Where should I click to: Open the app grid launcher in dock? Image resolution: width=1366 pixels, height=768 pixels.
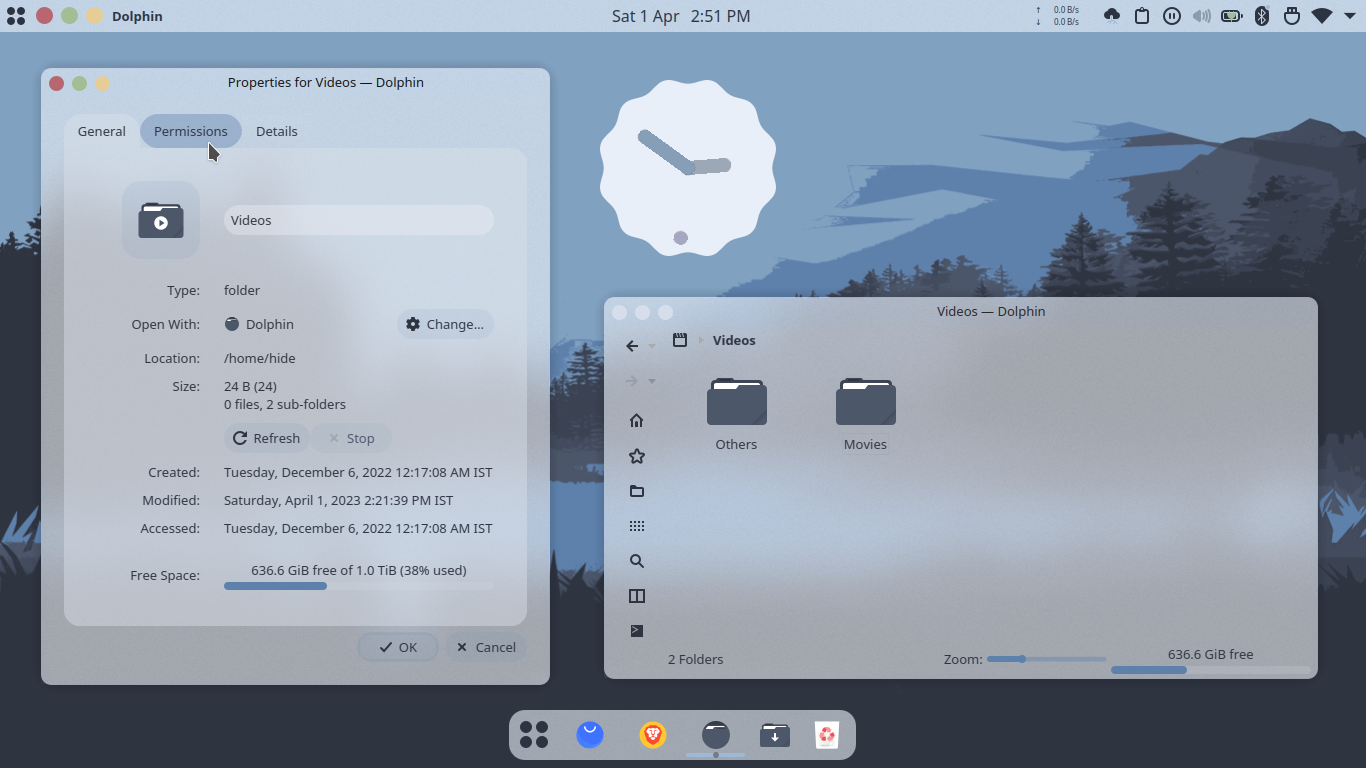[x=534, y=735]
